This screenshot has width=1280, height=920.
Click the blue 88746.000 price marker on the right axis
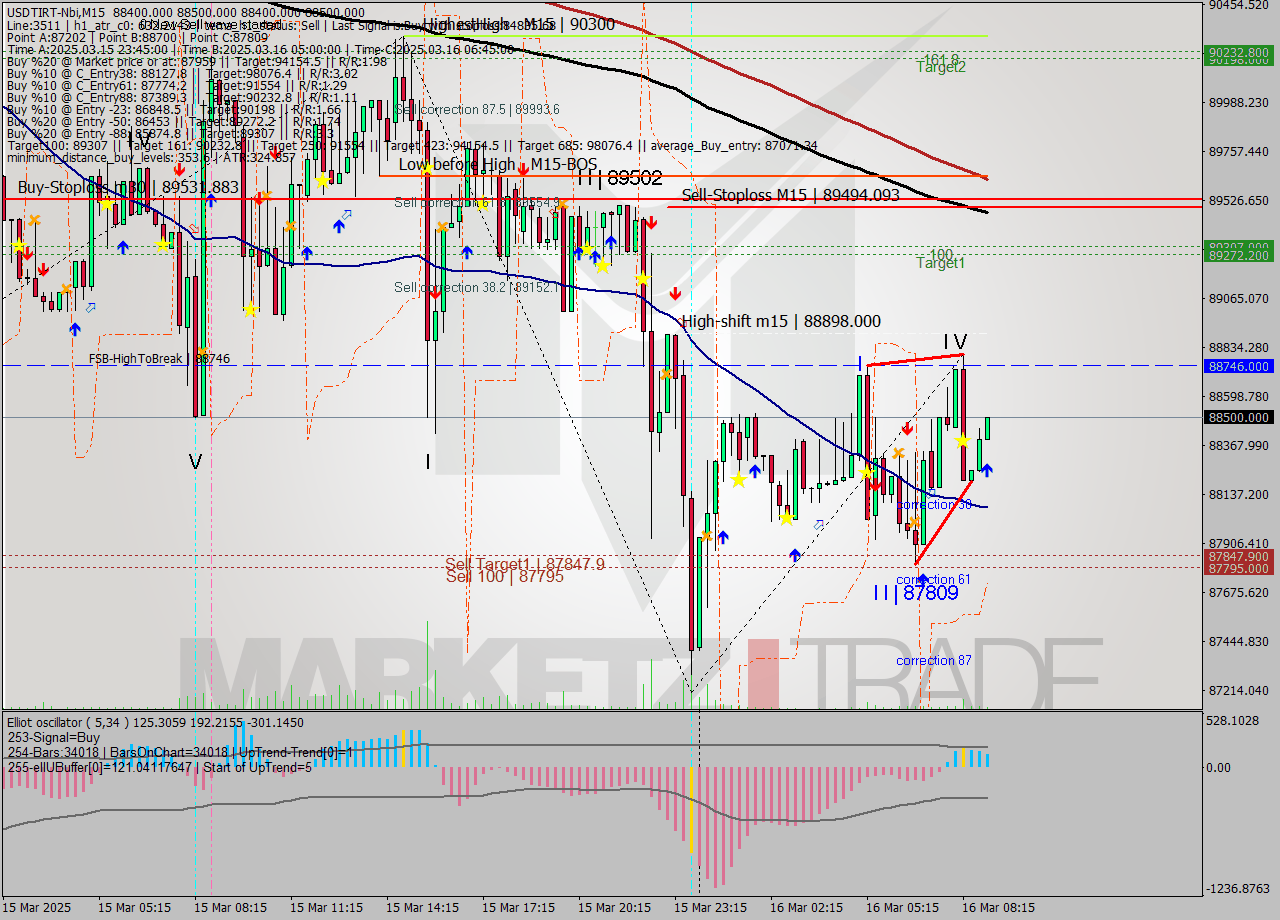pos(1240,366)
